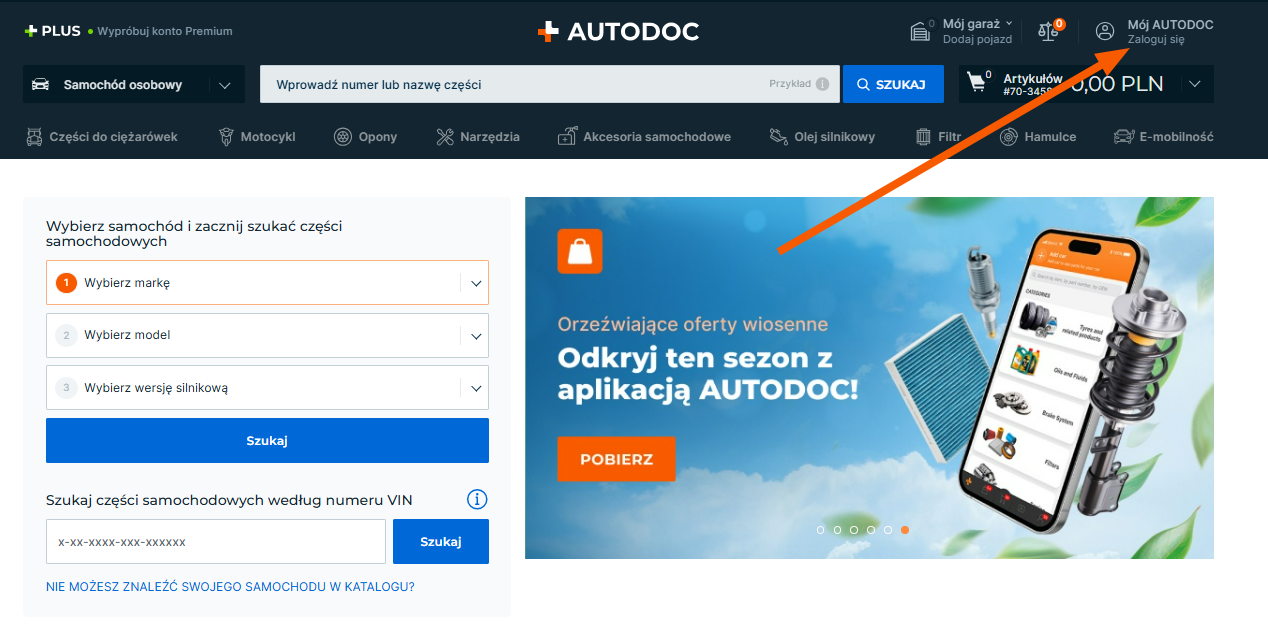Click the orange POBIERZ banner button
Image resolution: width=1268 pixels, height=641 pixels.
tap(616, 460)
